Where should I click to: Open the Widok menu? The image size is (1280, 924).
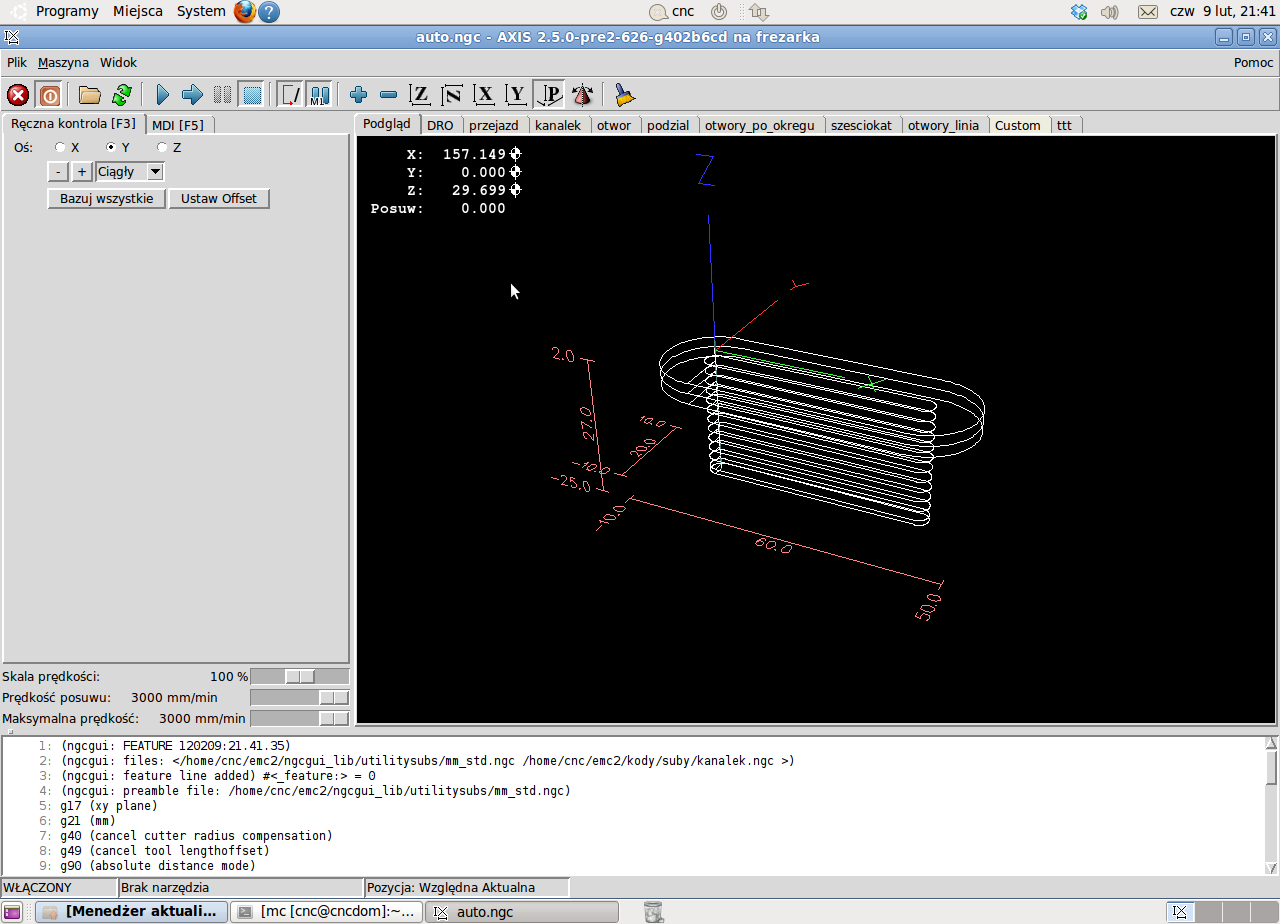118,62
